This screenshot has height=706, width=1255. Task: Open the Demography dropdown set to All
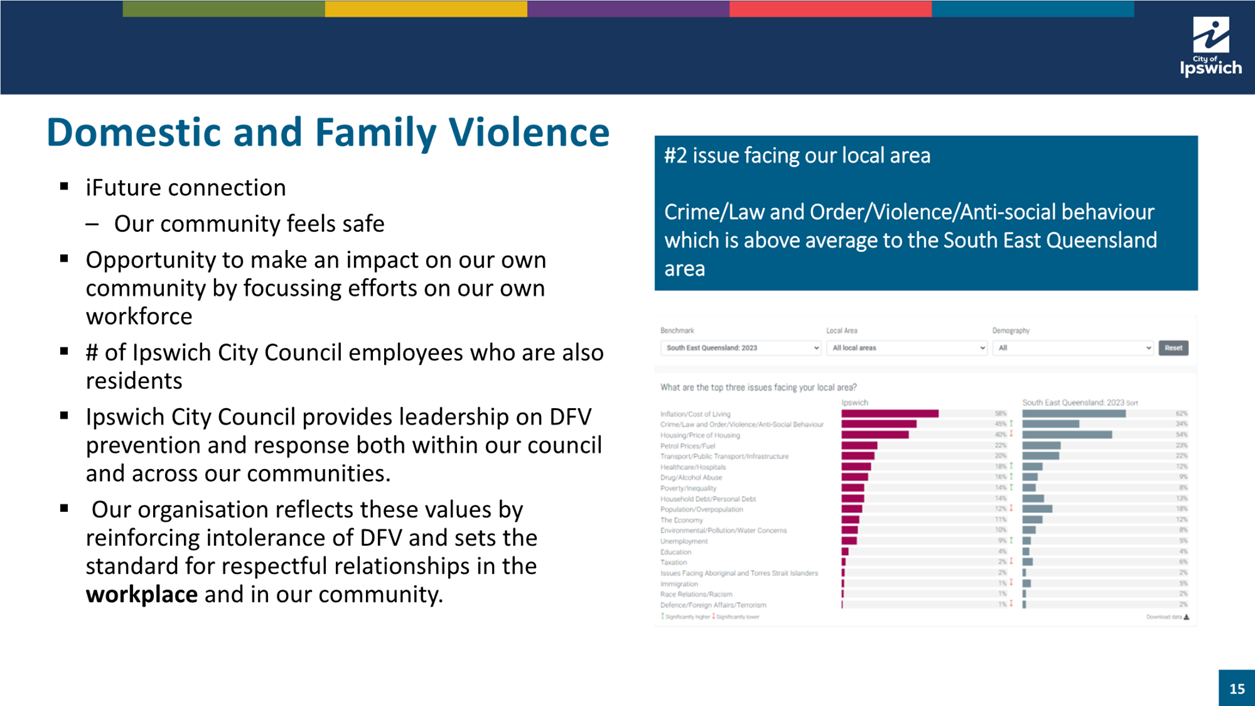[1072, 348]
